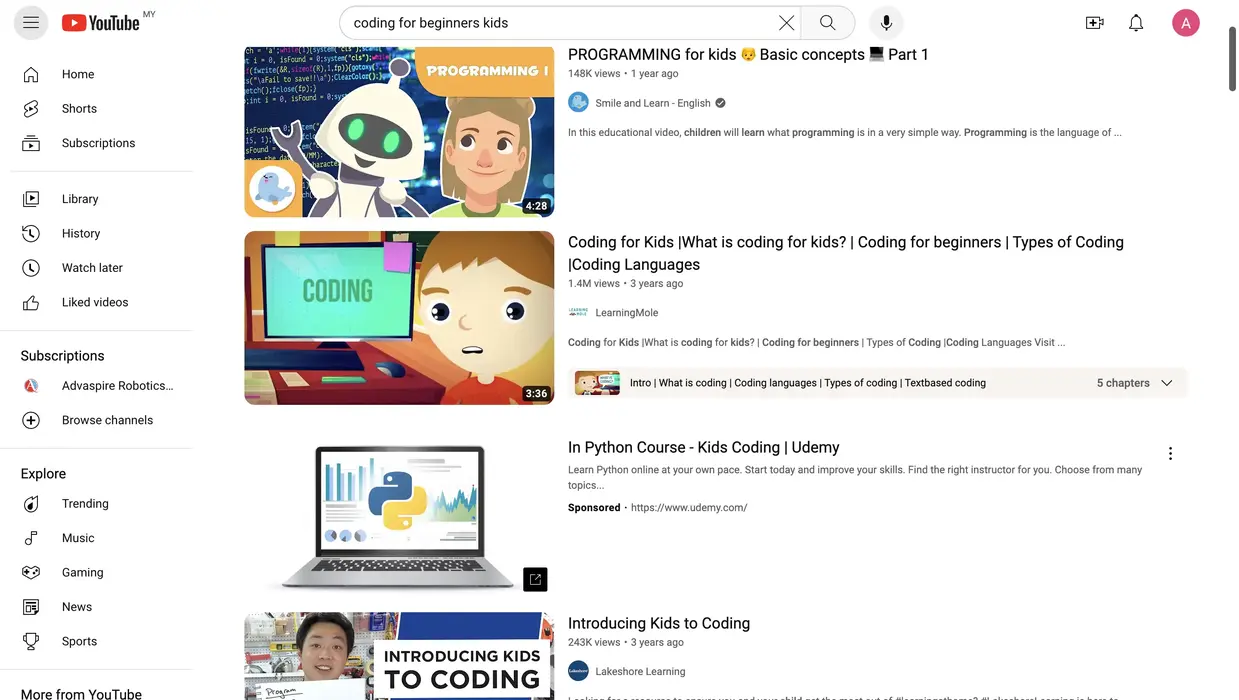The height and width of the screenshot is (700, 1239).
Task: Clear the search box text
Action: coord(787,23)
